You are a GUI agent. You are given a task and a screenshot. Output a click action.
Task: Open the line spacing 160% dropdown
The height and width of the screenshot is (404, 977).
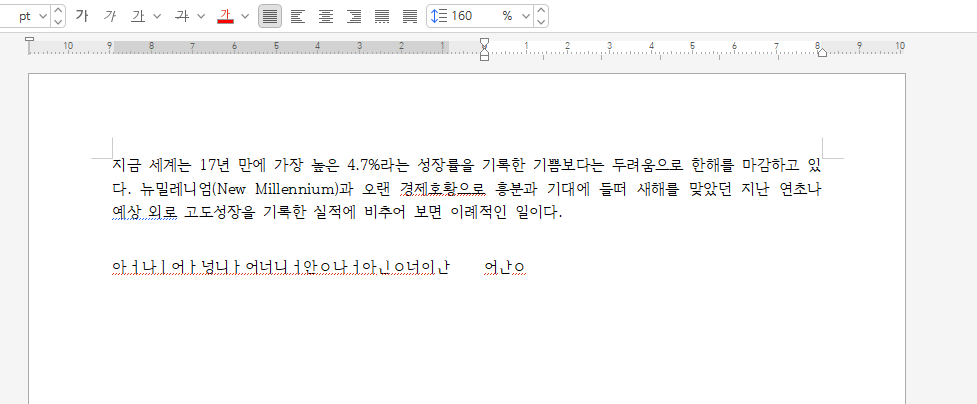click(526, 16)
